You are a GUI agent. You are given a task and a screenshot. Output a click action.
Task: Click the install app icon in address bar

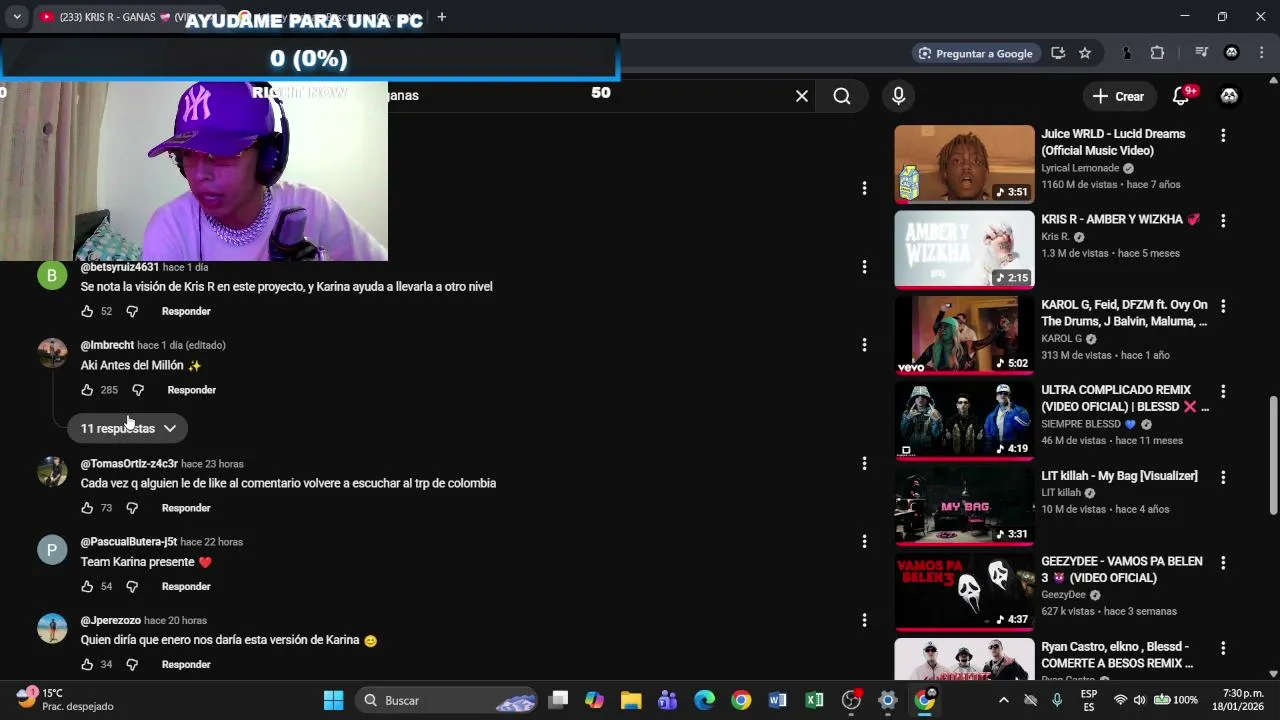pyautogui.click(x=1058, y=53)
